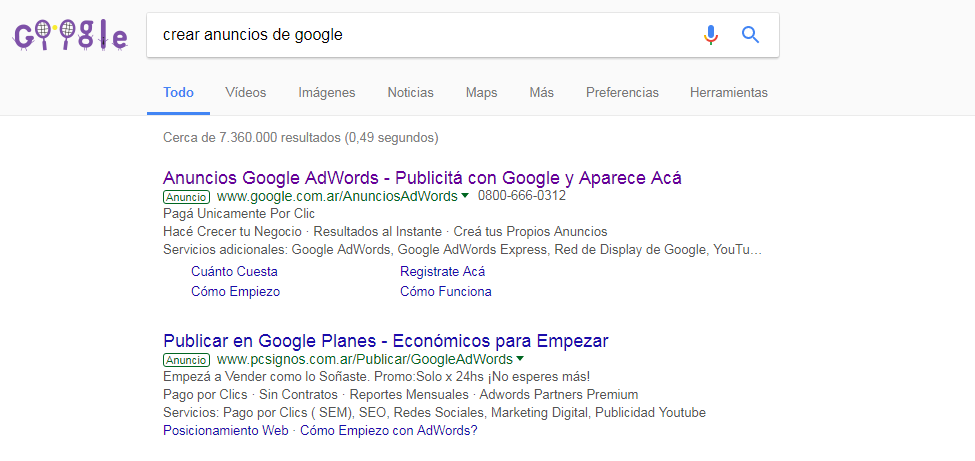Screen dimensions: 975x461
Task: Open the 'Posicionamiento Web' link
Action: [226, 431]
